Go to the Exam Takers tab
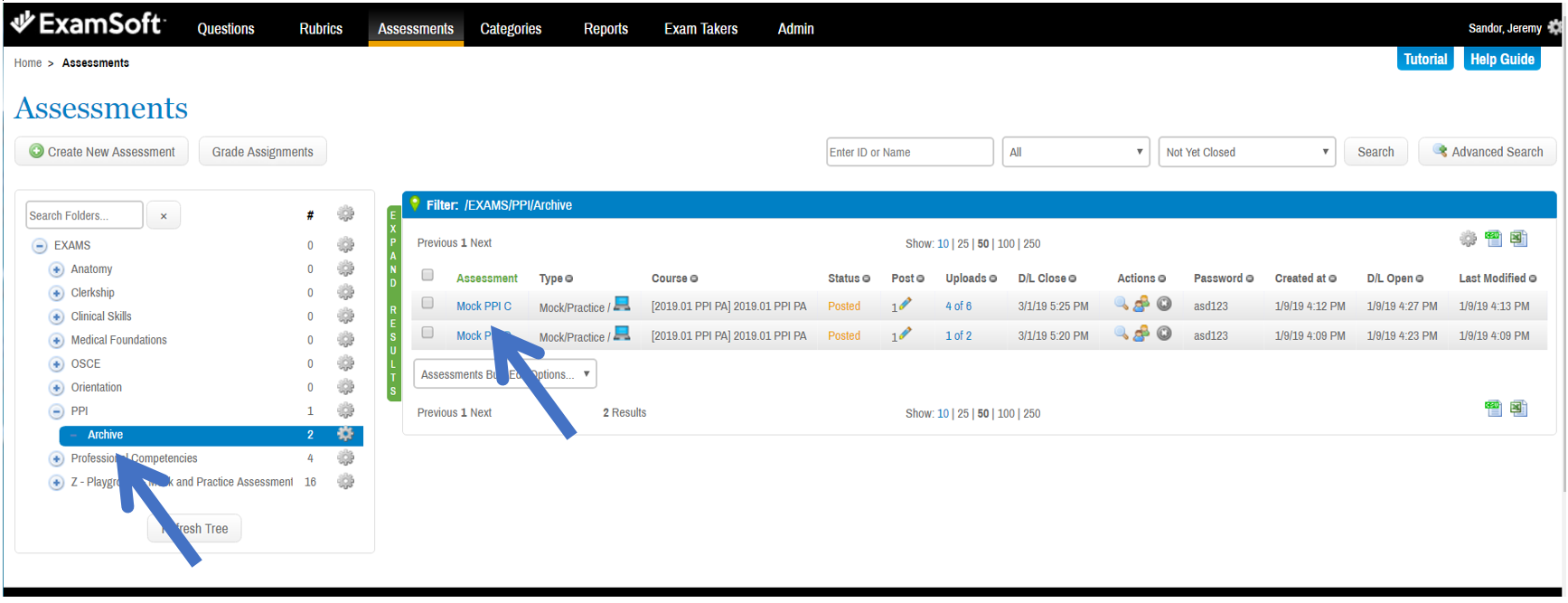Screen dimensions: 1568x603 coord(700,29)
